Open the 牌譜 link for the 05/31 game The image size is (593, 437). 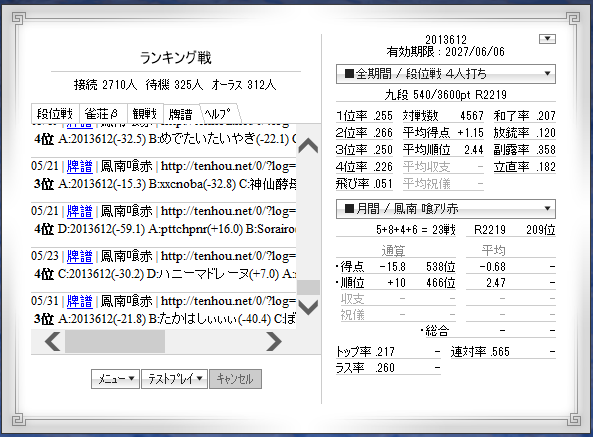pyautogui.click(x=79, y=301)
